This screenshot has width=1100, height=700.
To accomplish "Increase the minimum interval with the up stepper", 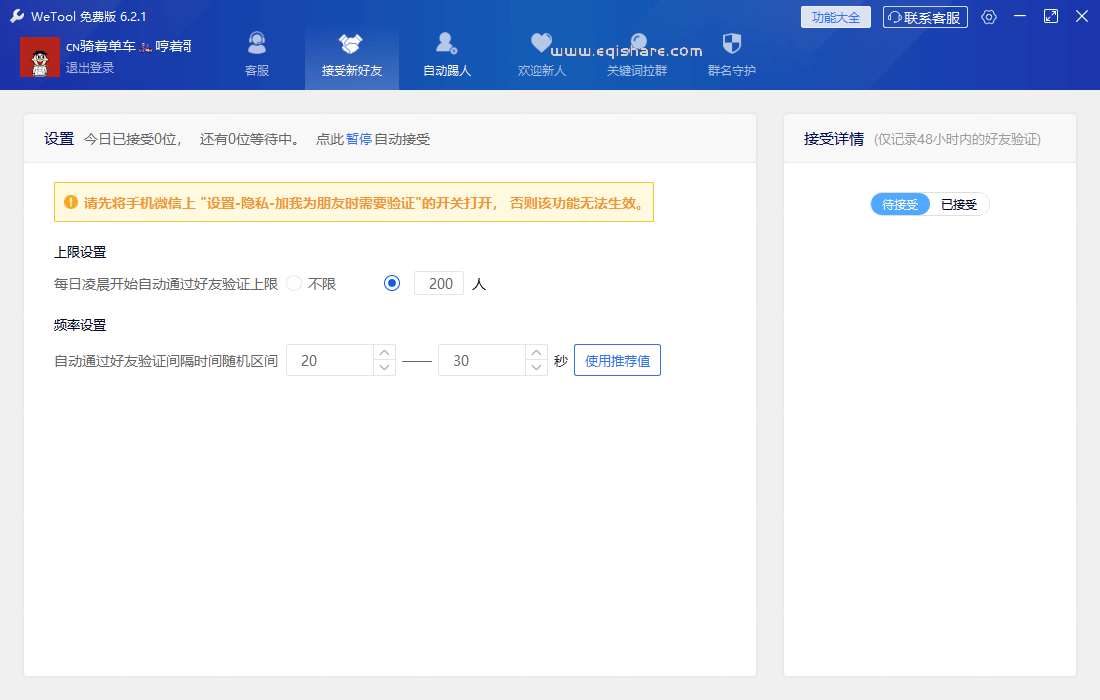I will [x=383, y=353].
